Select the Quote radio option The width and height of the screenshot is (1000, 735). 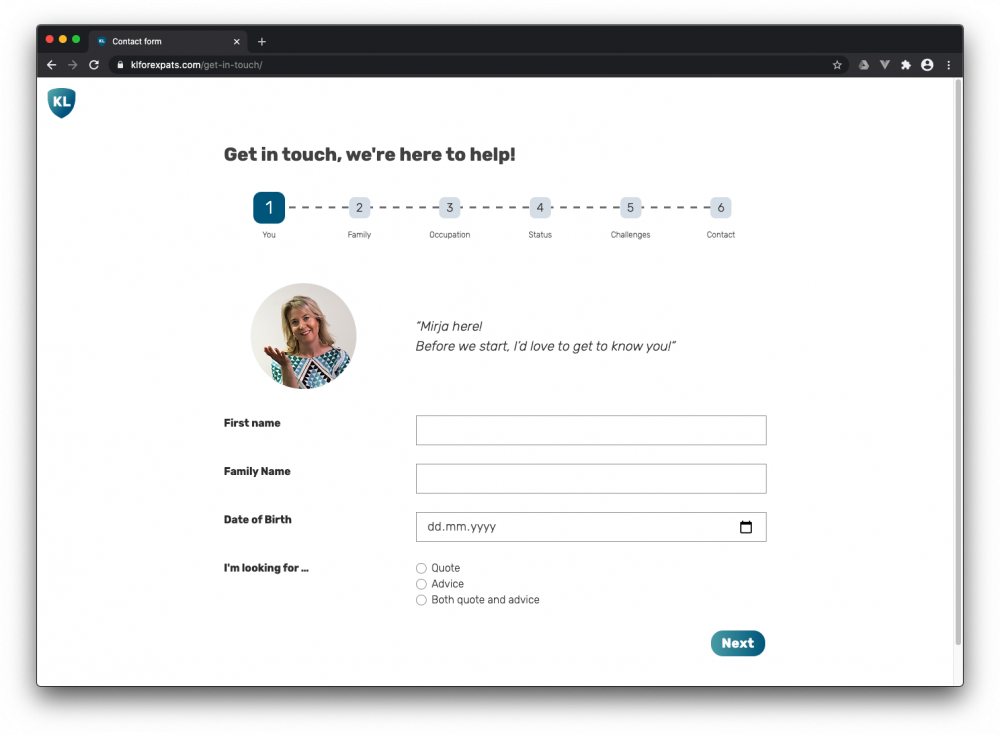pos(421,568)
